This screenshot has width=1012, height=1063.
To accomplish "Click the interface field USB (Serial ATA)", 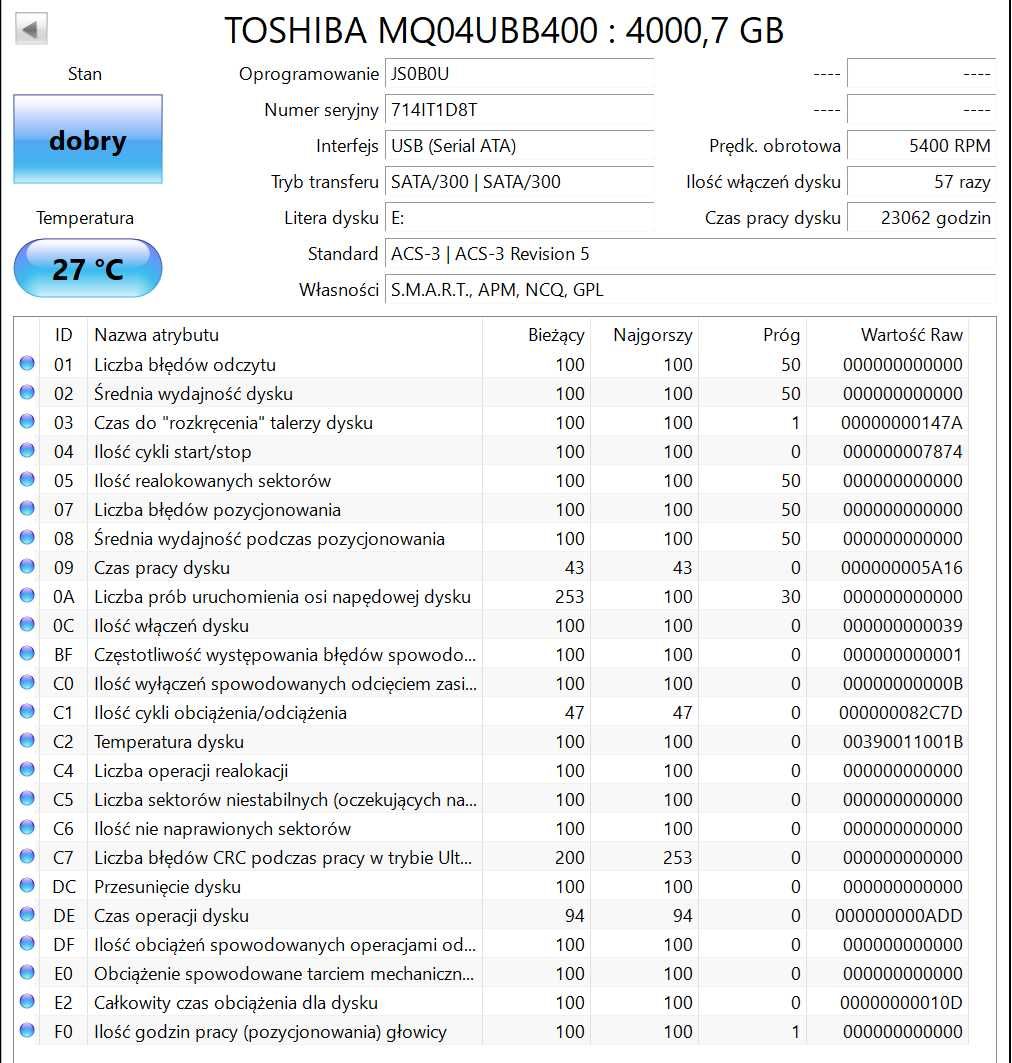I will pos(519,146).
